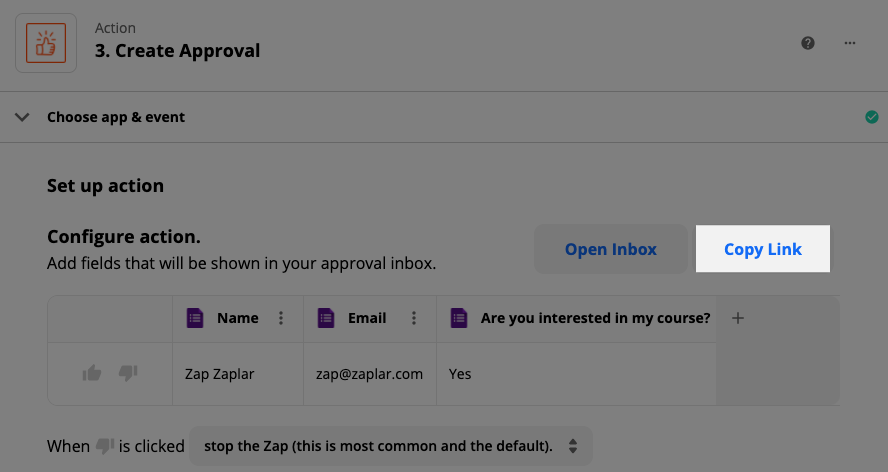Click the green completed checkmark indicator
This screenshot has width=888, height=472.
click(872, 117)
